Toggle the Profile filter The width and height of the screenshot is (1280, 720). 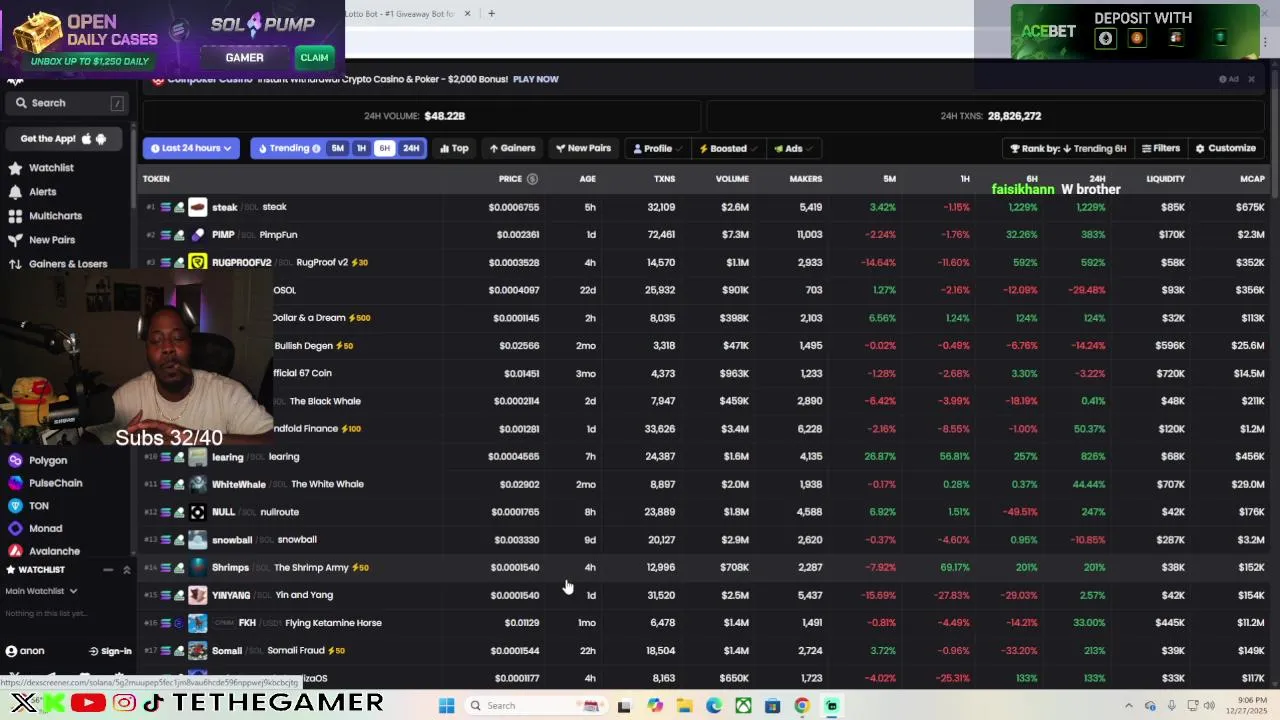tap(657, 148)
